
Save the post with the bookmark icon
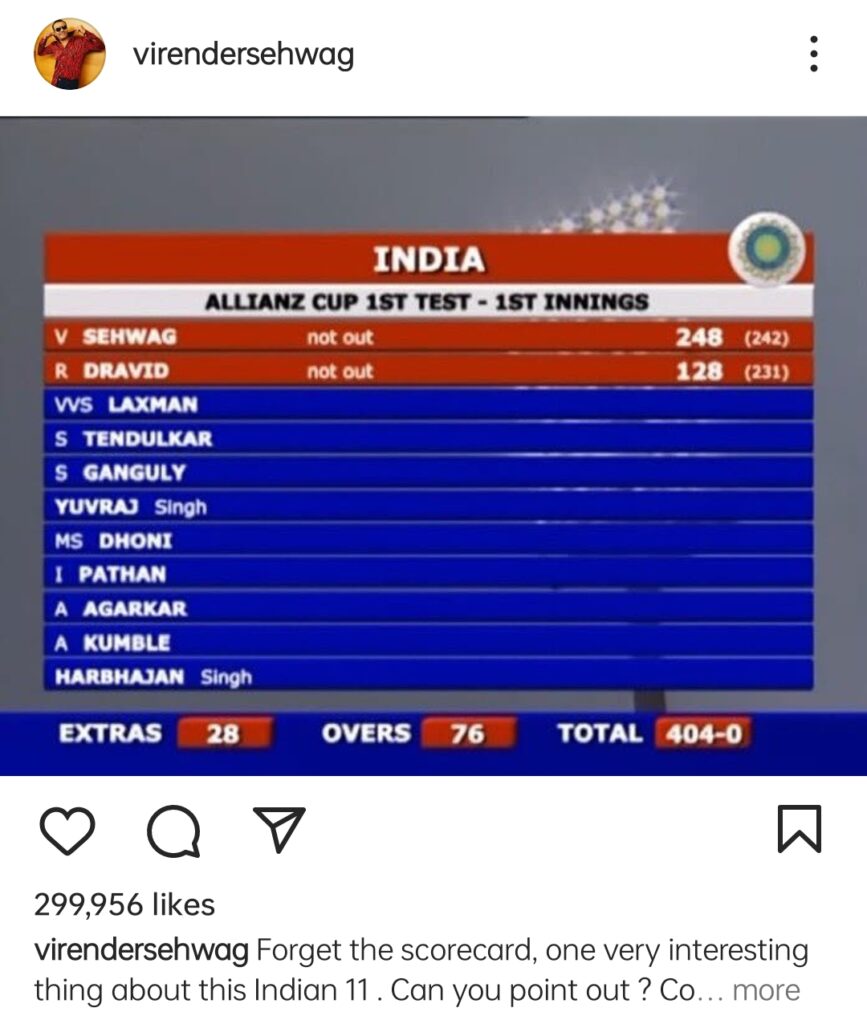coord(799,829)
